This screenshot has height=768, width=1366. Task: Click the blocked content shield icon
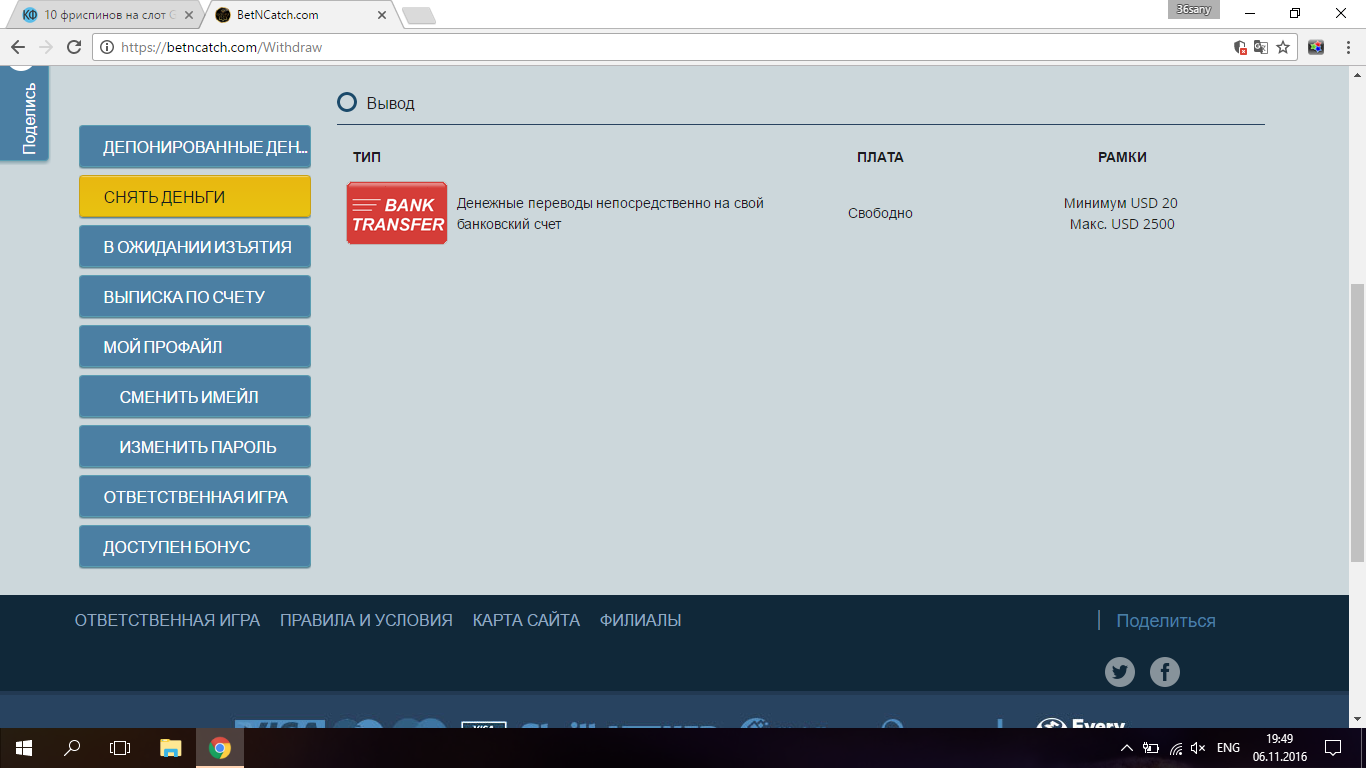coord(1240,47)
